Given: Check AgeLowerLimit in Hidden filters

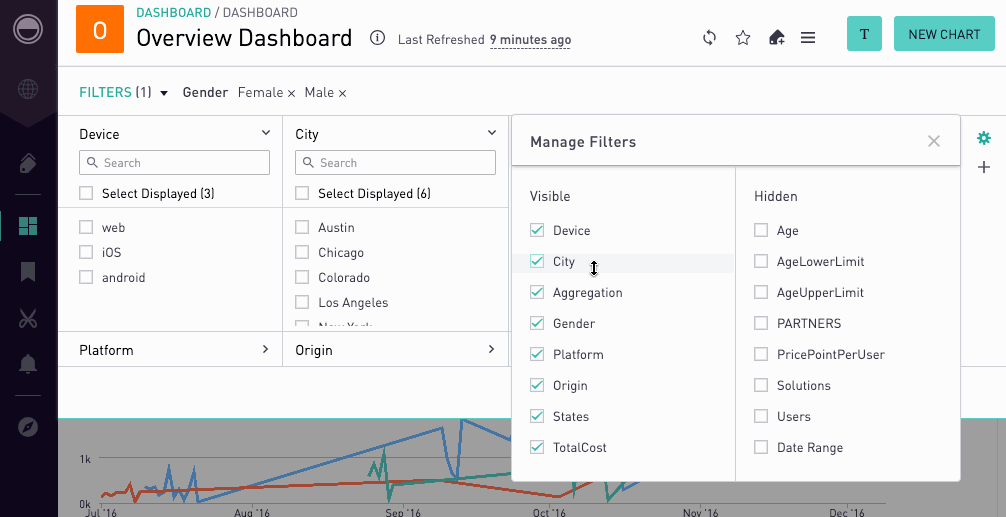Looking at the screenshot, I should coord(761,261).
